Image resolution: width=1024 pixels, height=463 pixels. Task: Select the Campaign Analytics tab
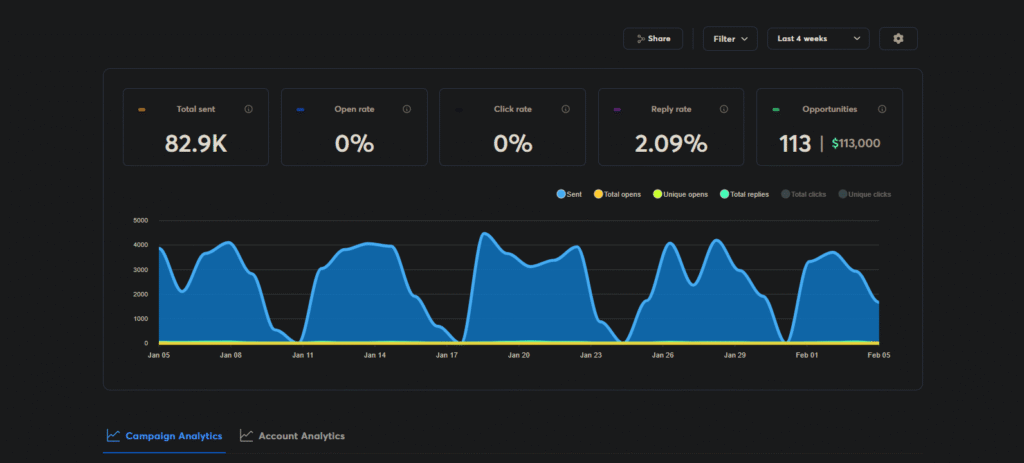point(173,436)
